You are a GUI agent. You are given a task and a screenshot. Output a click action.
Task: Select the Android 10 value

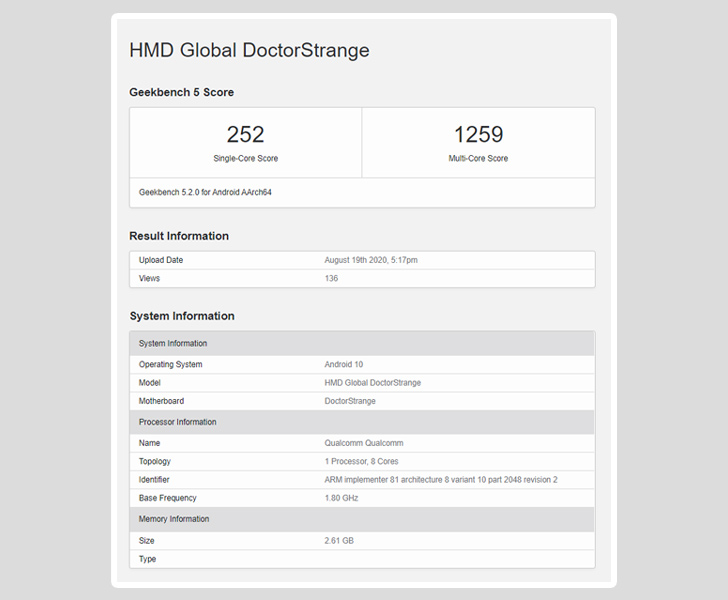pos(344,365)
